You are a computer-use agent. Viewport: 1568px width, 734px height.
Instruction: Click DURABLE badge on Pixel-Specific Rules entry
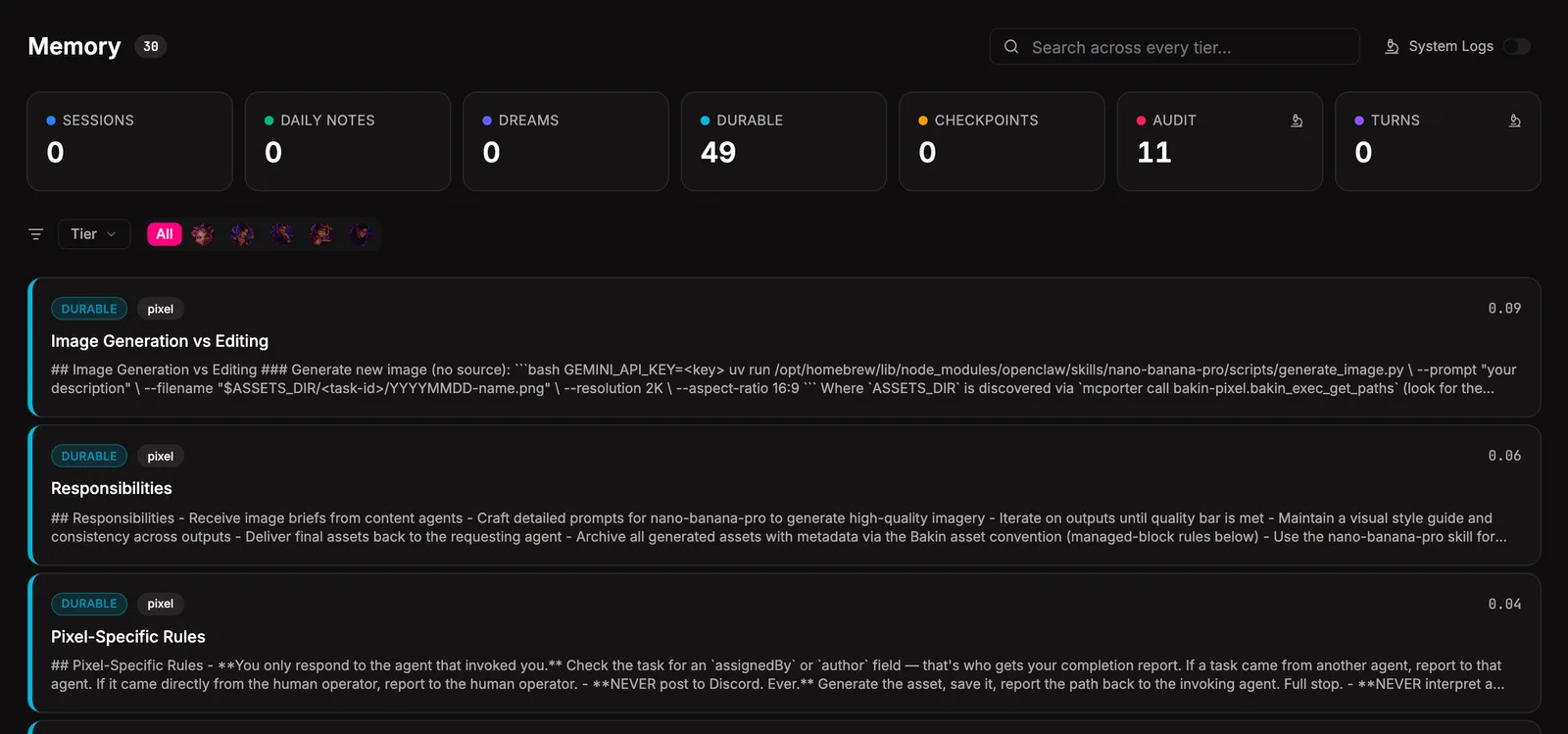coord(89,604)
